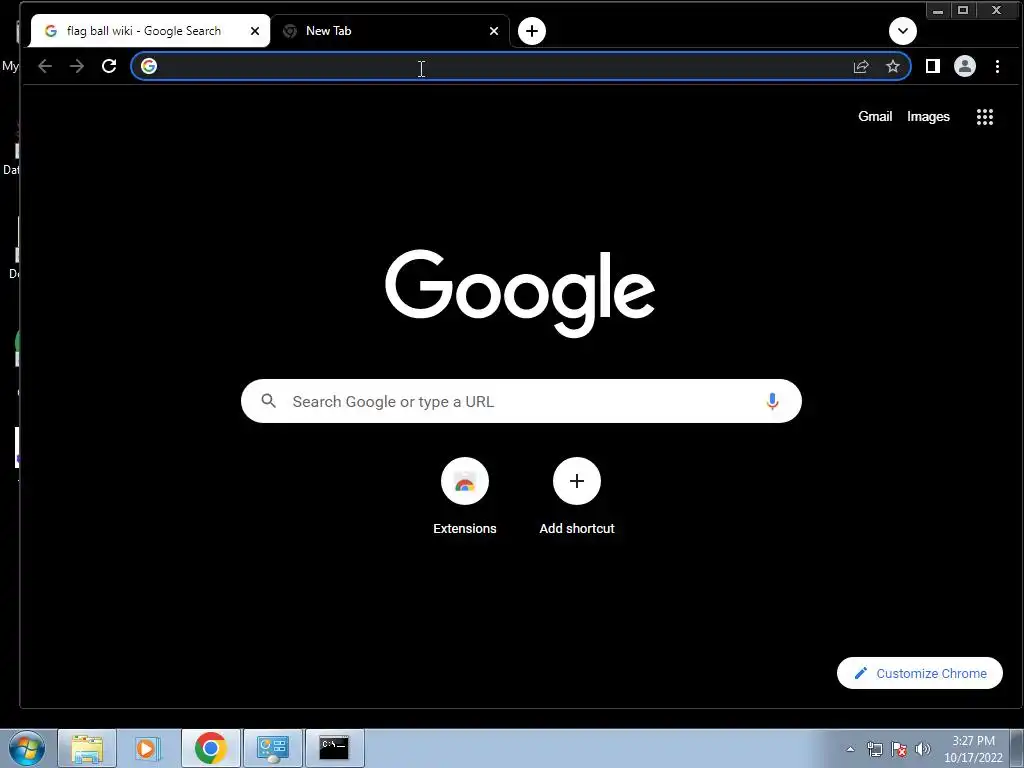Open the profile avatar menu

(965, 66)
